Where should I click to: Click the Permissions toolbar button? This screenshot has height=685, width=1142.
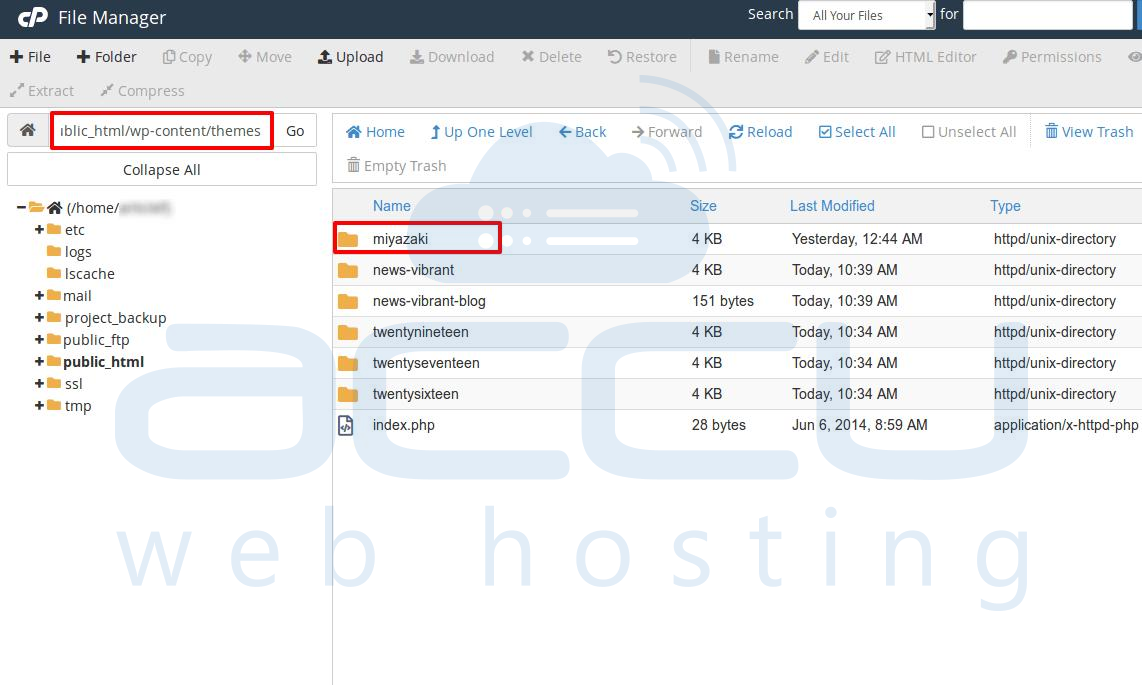click(1052, 57)
